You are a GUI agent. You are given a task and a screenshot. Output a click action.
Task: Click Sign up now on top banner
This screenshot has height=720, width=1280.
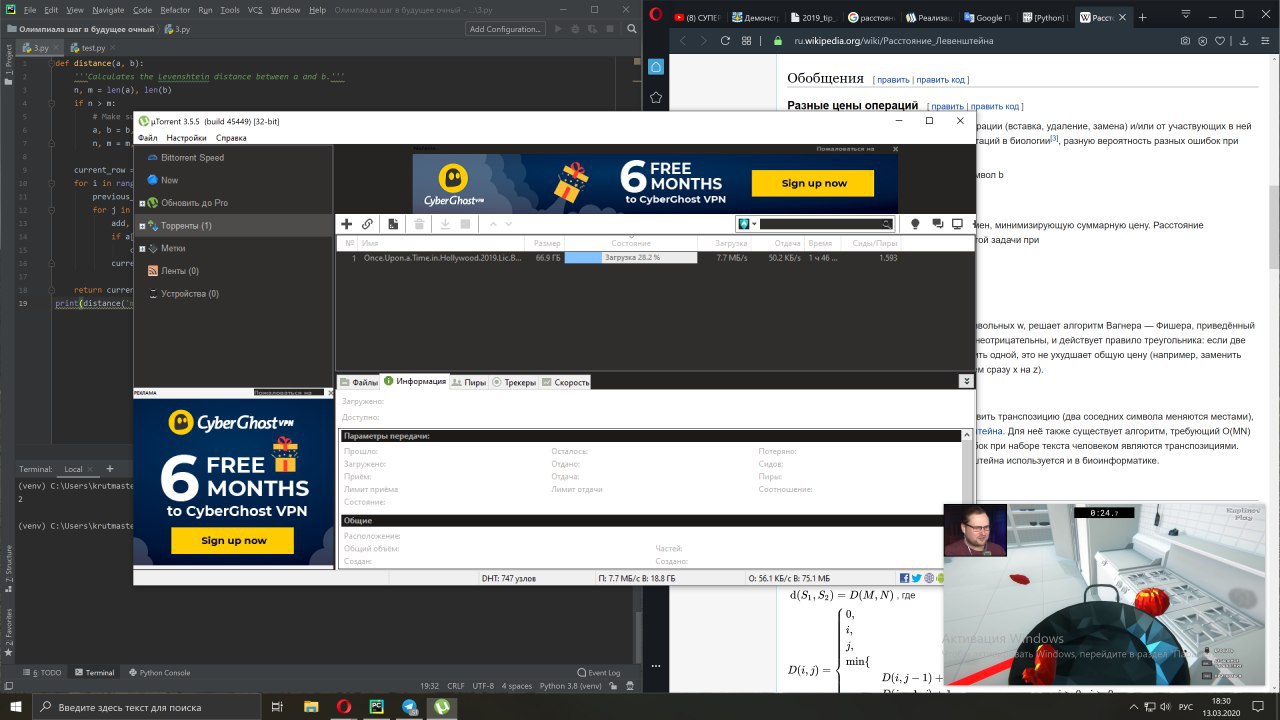(x=813, y=183)
